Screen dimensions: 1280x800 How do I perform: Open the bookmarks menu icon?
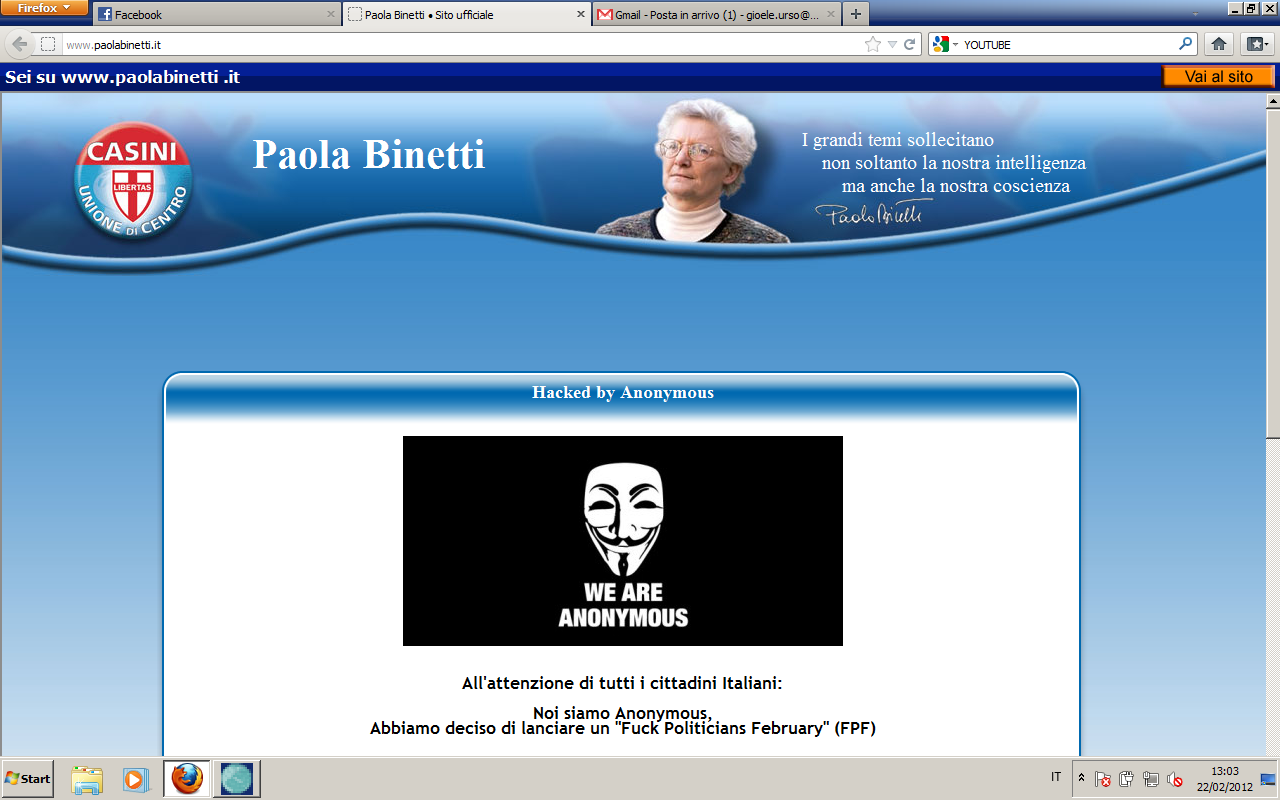(1255, 44)
